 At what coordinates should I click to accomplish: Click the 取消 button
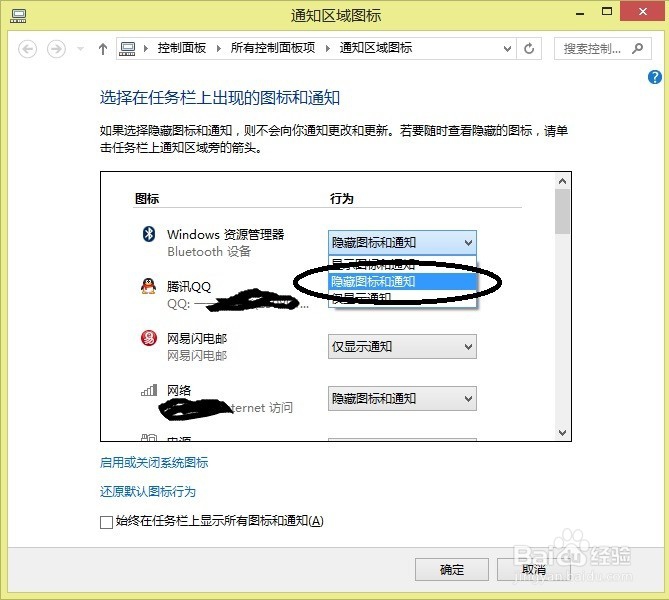(534, 569)
